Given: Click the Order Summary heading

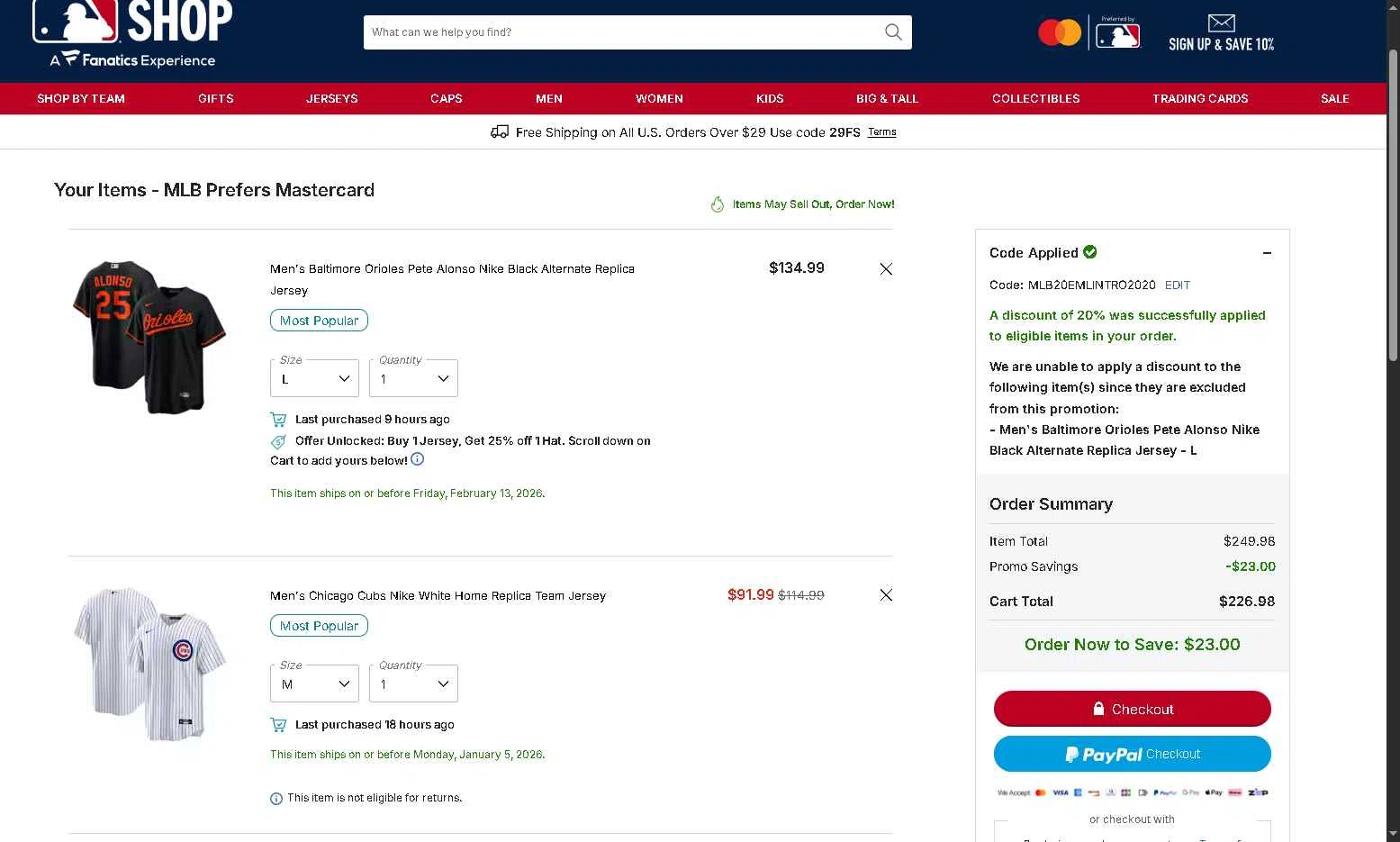Looking at the screenshot, I should [x=1051, y=504].
